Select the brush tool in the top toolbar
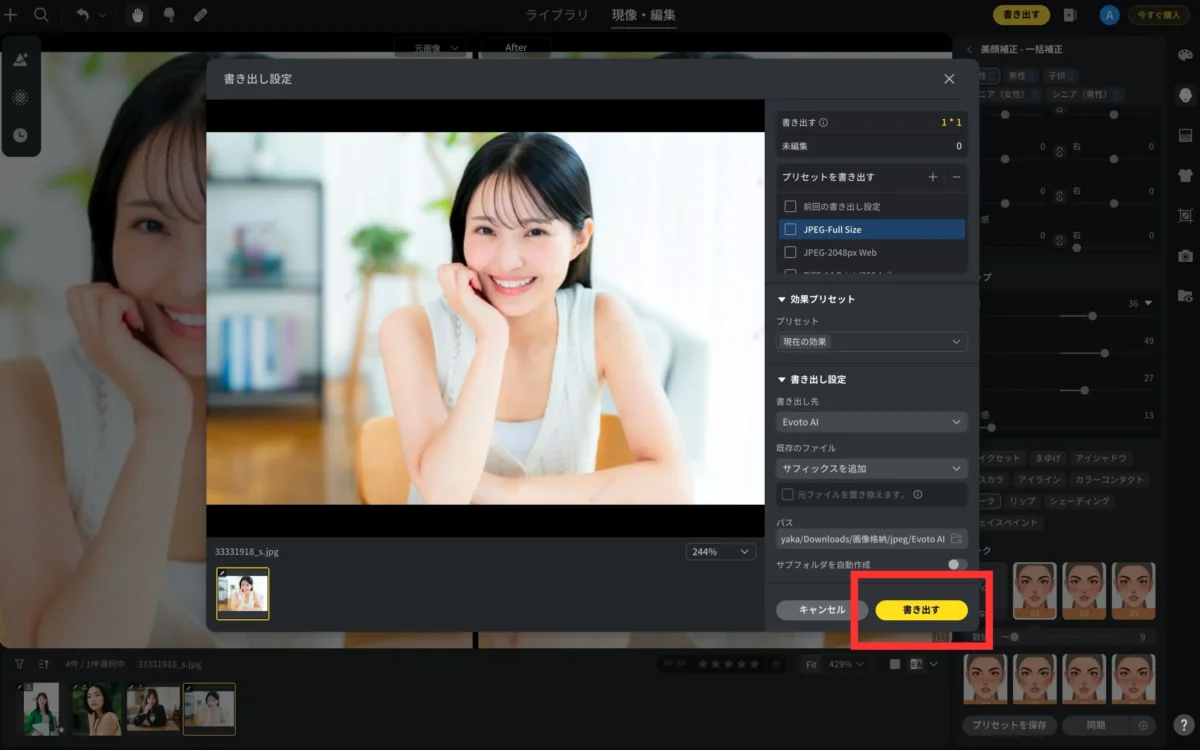 tap(169, 15)
